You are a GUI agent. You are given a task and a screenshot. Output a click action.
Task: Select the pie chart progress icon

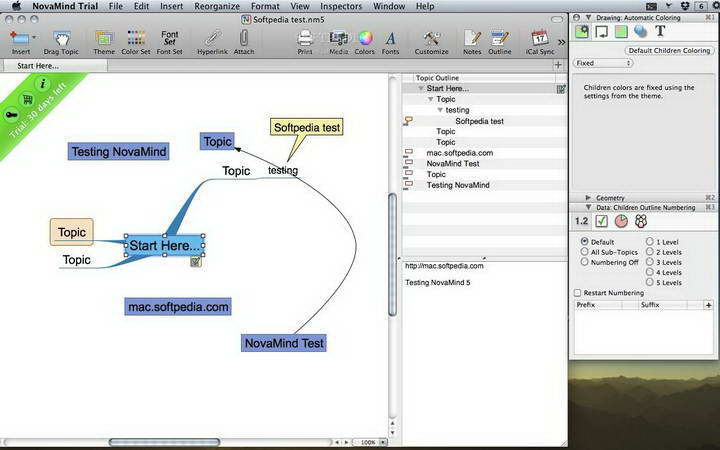621,221
